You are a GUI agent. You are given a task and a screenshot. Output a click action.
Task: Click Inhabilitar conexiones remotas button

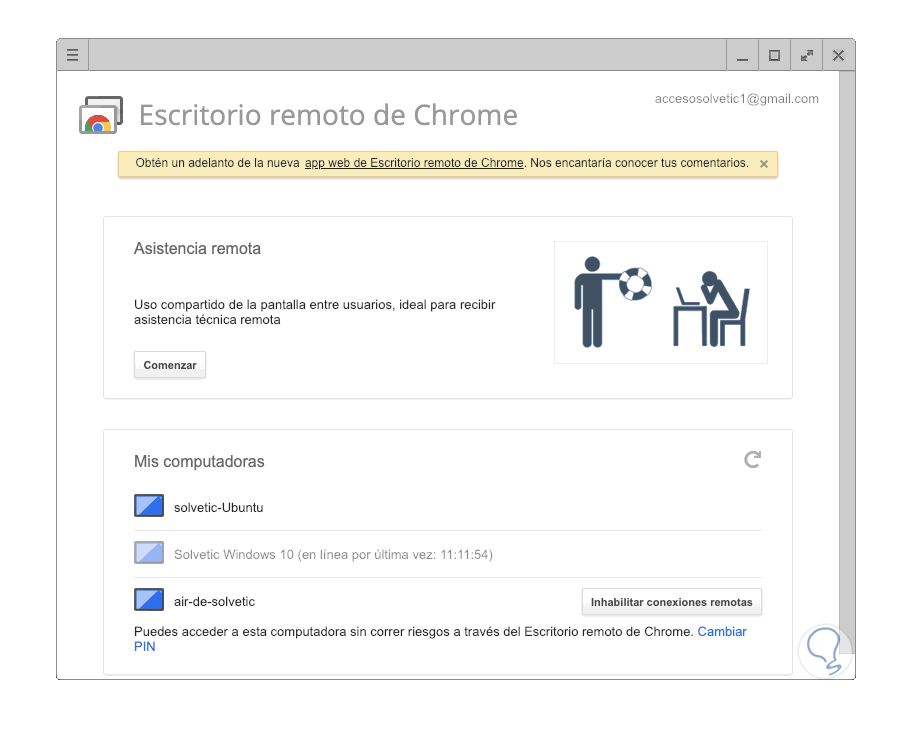[672, 602]
